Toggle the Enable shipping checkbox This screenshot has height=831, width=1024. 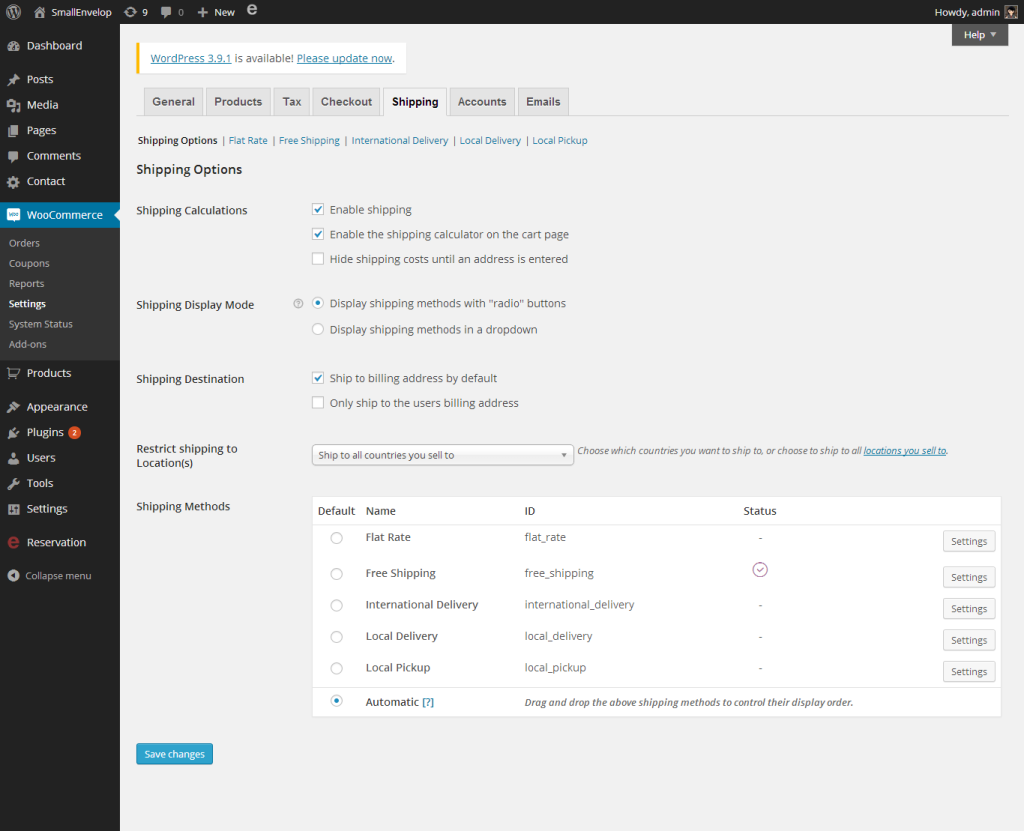click(318, 209)
